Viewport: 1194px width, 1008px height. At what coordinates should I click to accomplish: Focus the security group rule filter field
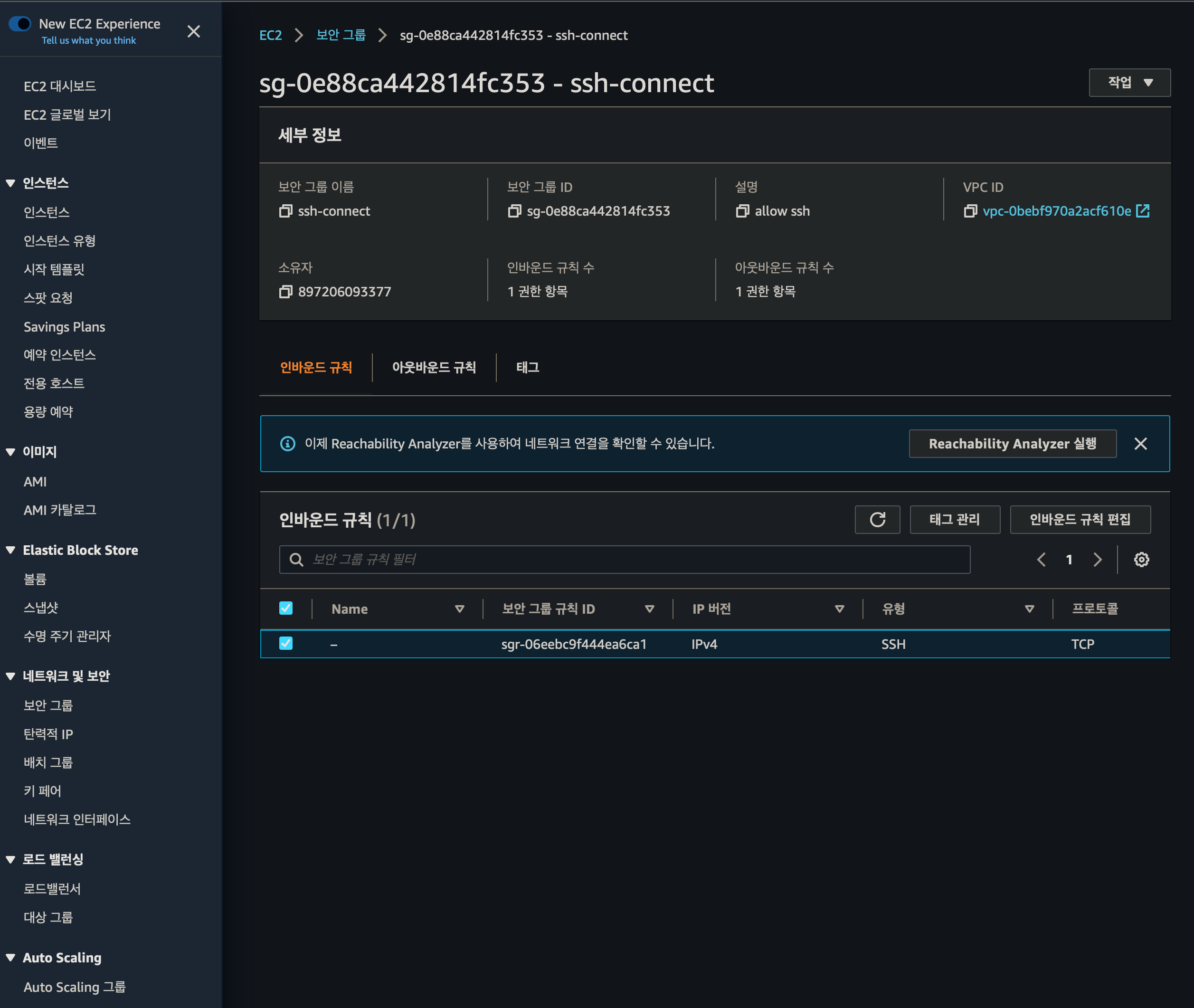click(625, 560)
